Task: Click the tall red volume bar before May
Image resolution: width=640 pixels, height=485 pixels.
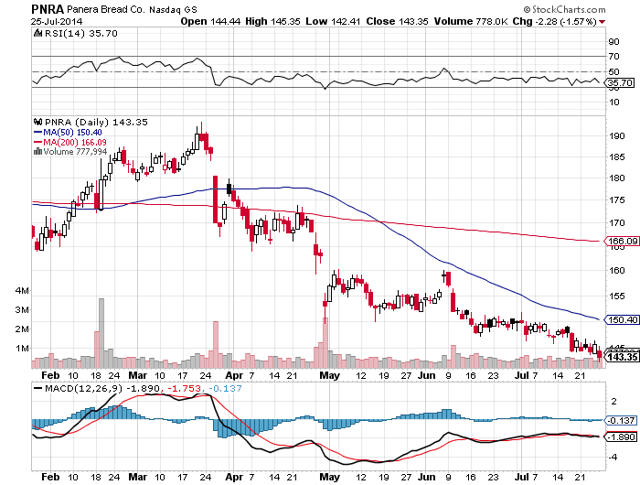Action: (325, 342)
